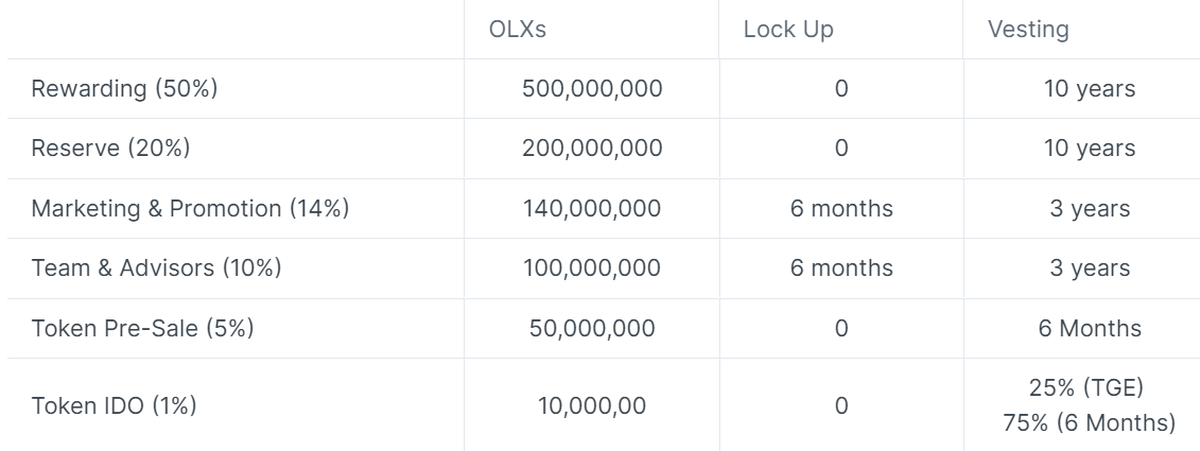Select the Marketing & Promotion (14%) label
The image size is (1200, 451).
[x=190, y=209]
